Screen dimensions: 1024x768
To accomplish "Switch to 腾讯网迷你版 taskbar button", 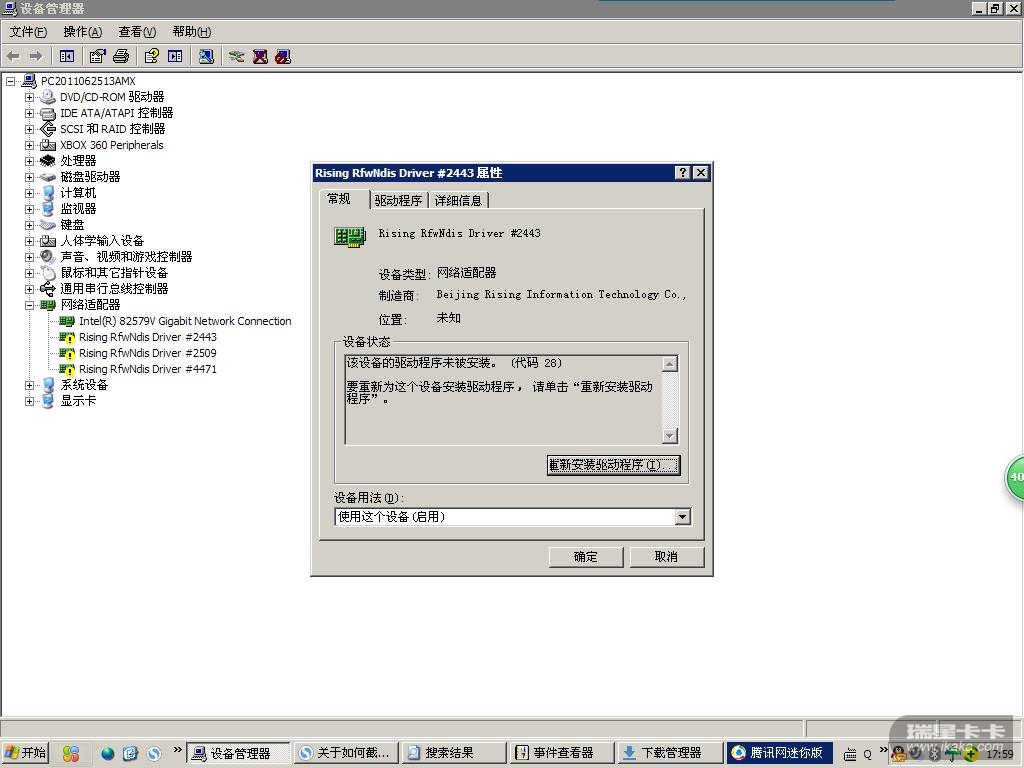I will click(x=779, y=753).
